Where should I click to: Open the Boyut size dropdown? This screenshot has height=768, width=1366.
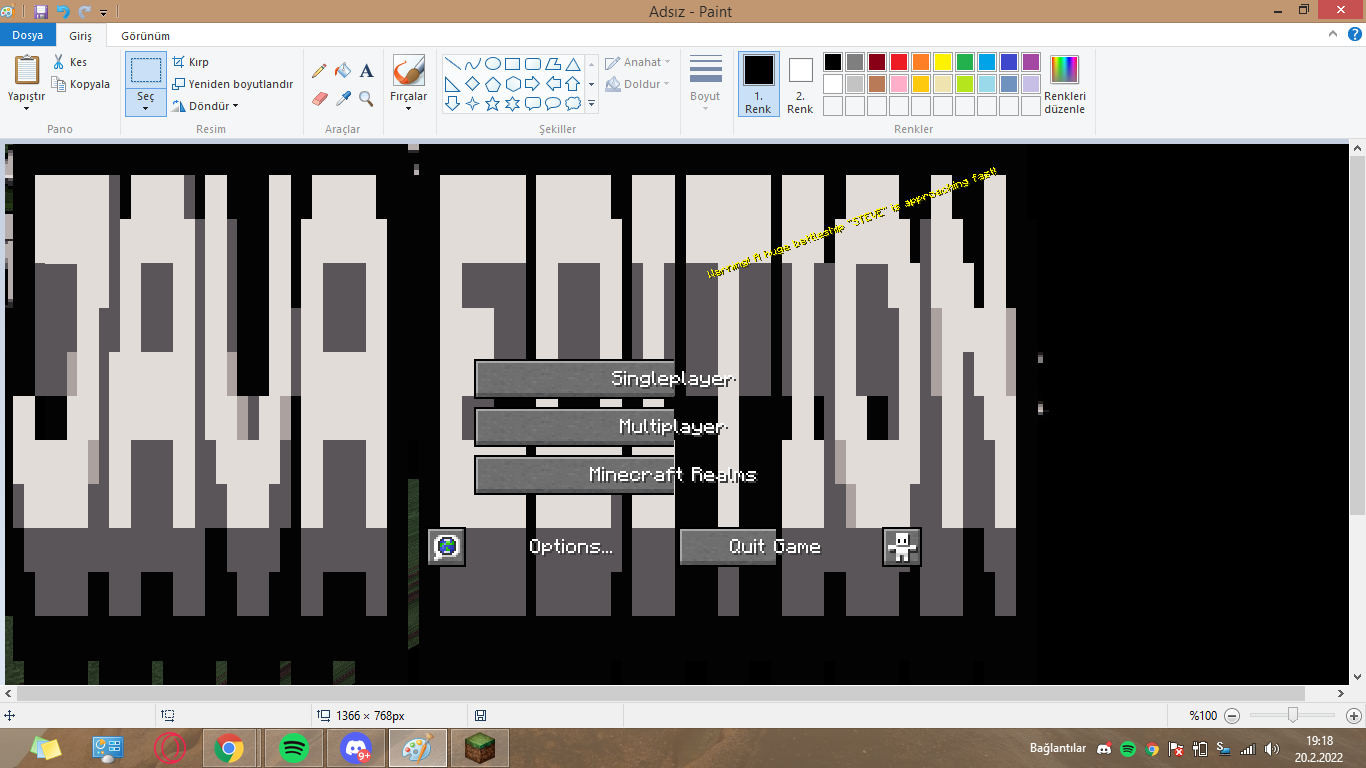(705, 84)
